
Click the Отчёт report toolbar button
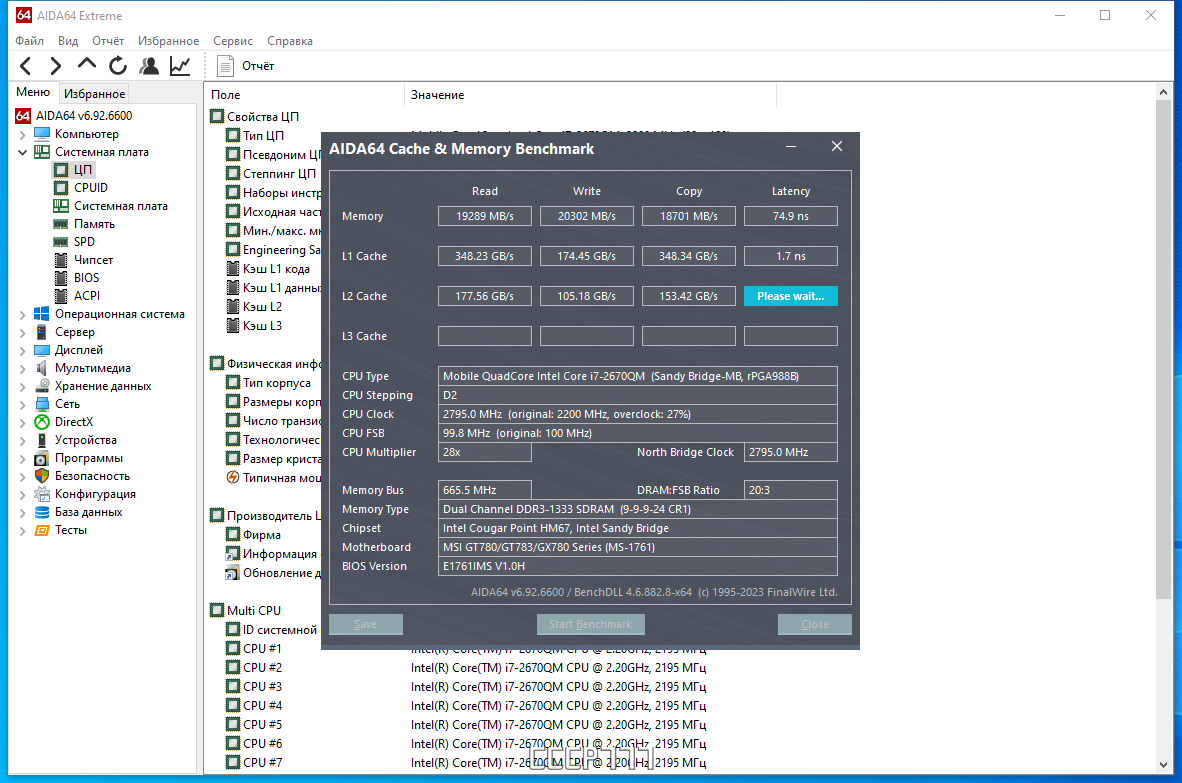coord(246,66)
